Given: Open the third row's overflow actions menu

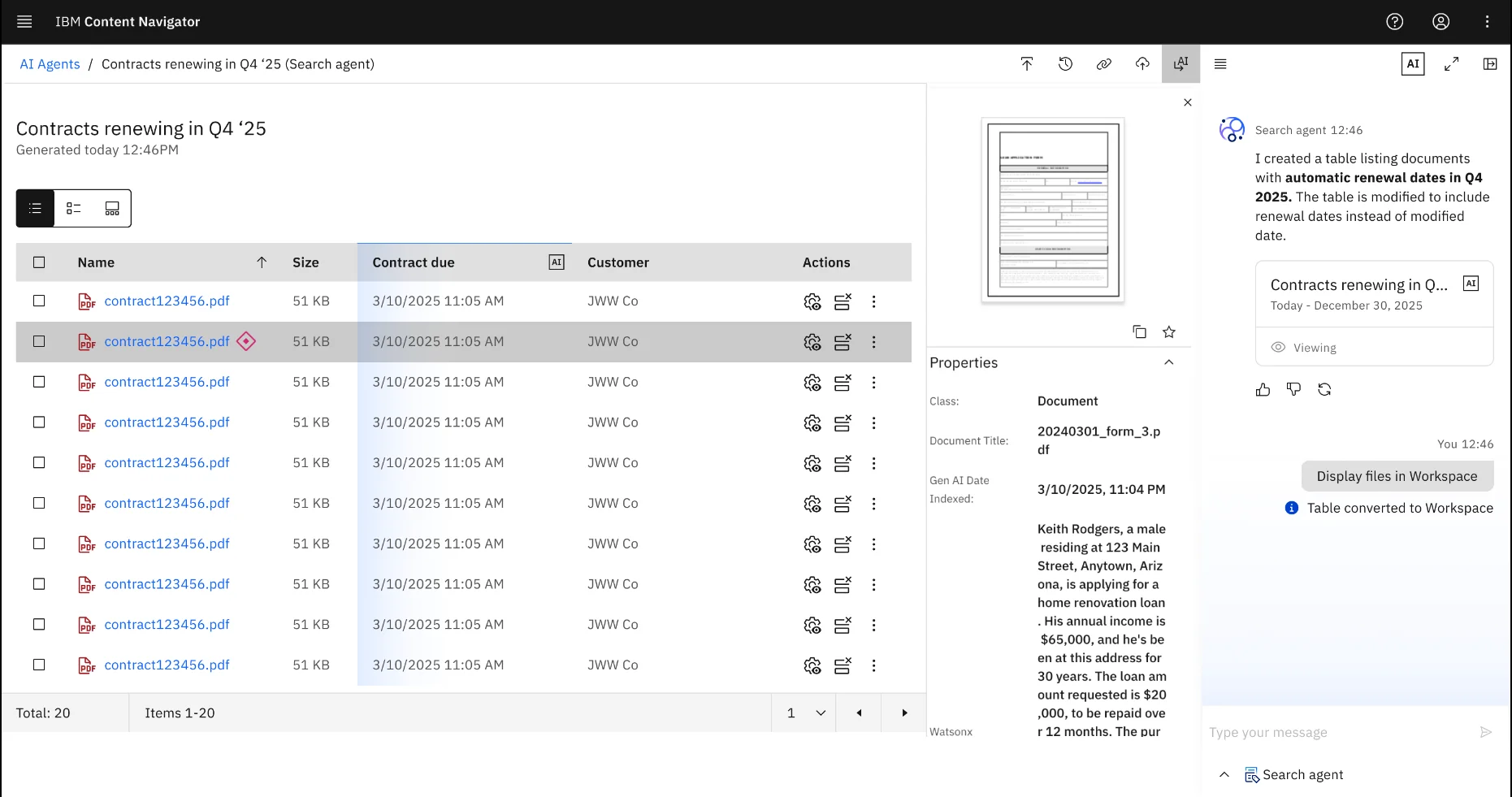Looking at the screenshot, I should (x=873, y=383).
